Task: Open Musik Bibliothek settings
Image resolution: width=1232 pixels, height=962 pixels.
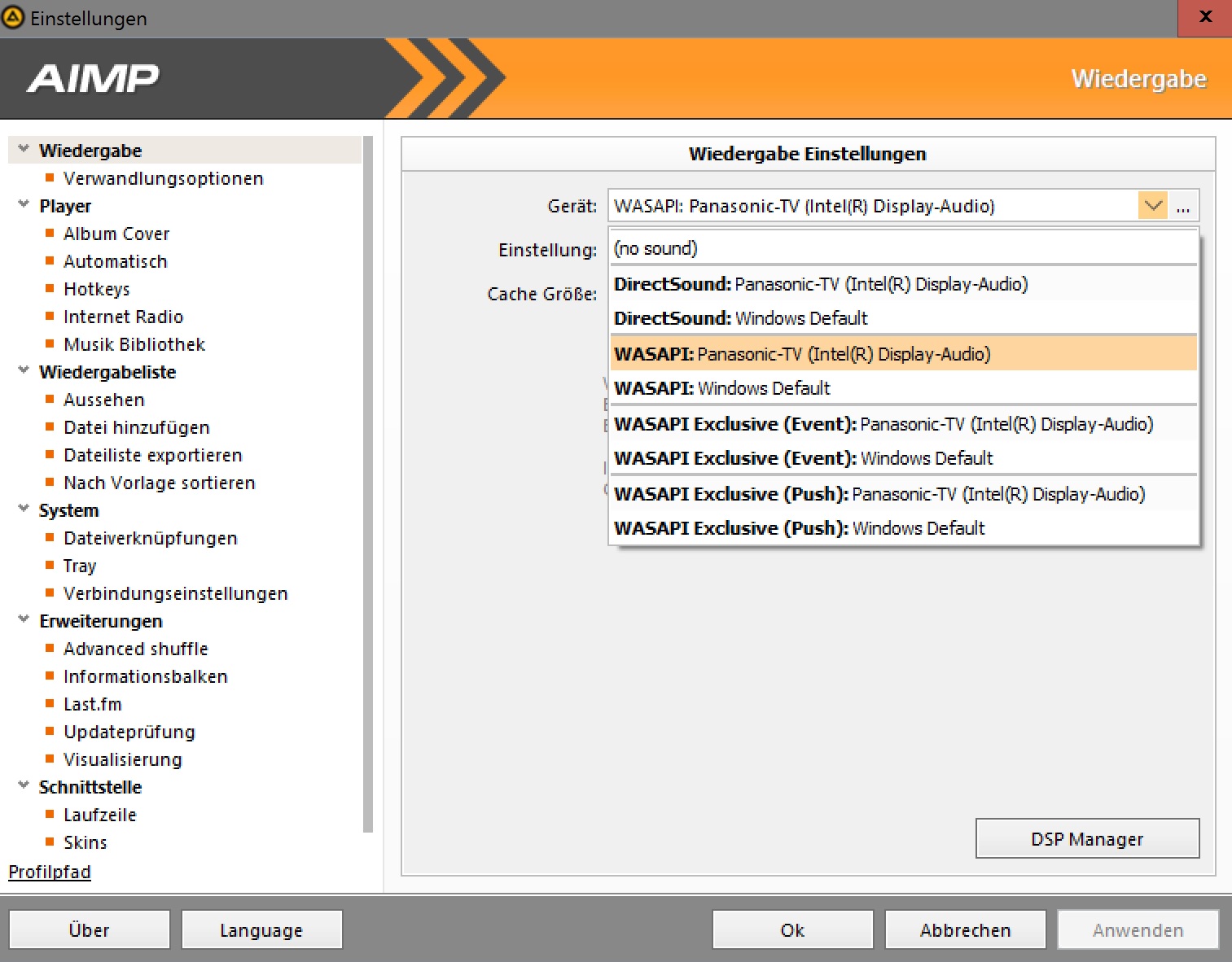Action: (x=134, y=344)
